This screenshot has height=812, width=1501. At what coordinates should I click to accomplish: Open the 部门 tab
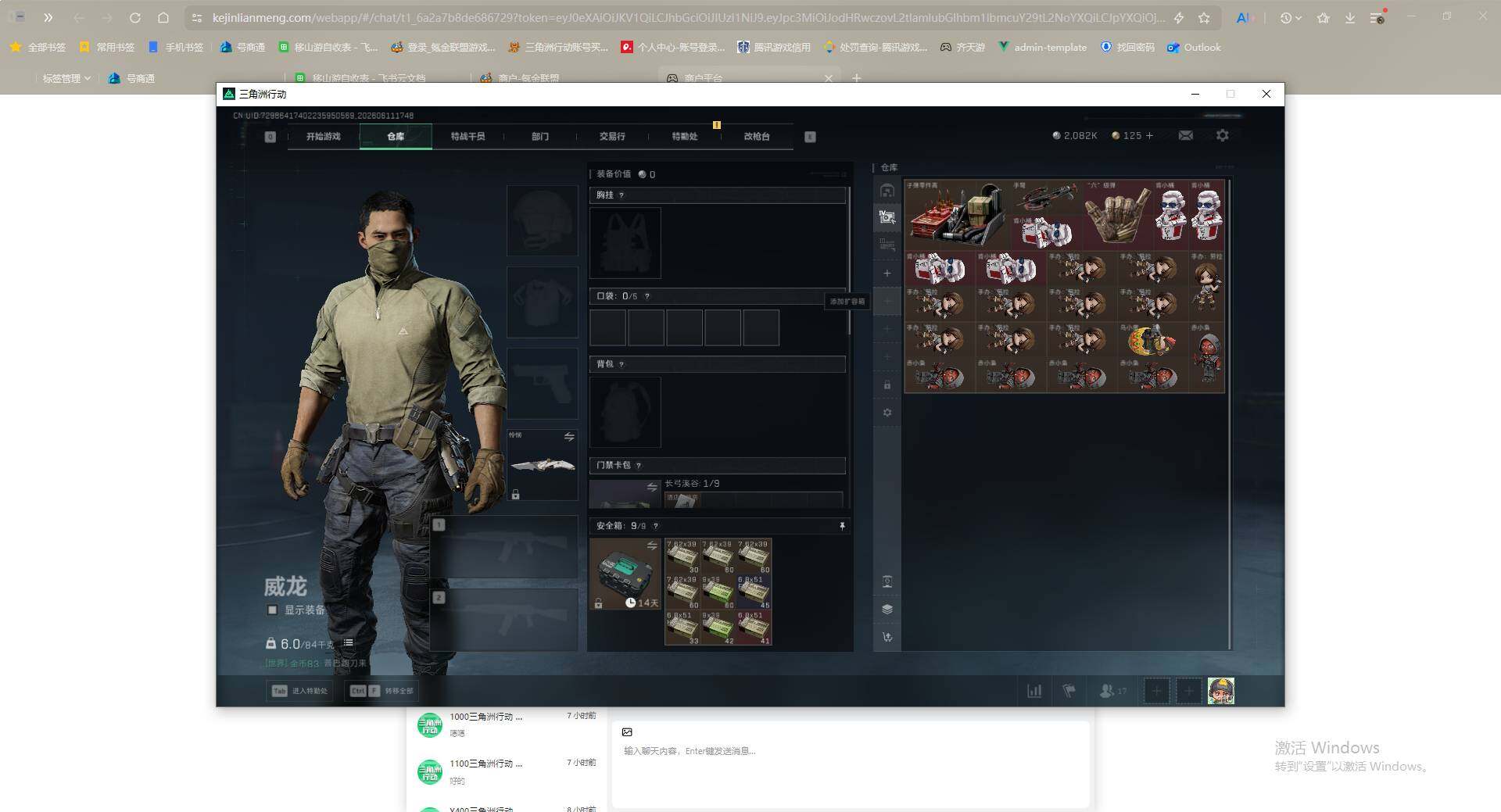(540, 137)
